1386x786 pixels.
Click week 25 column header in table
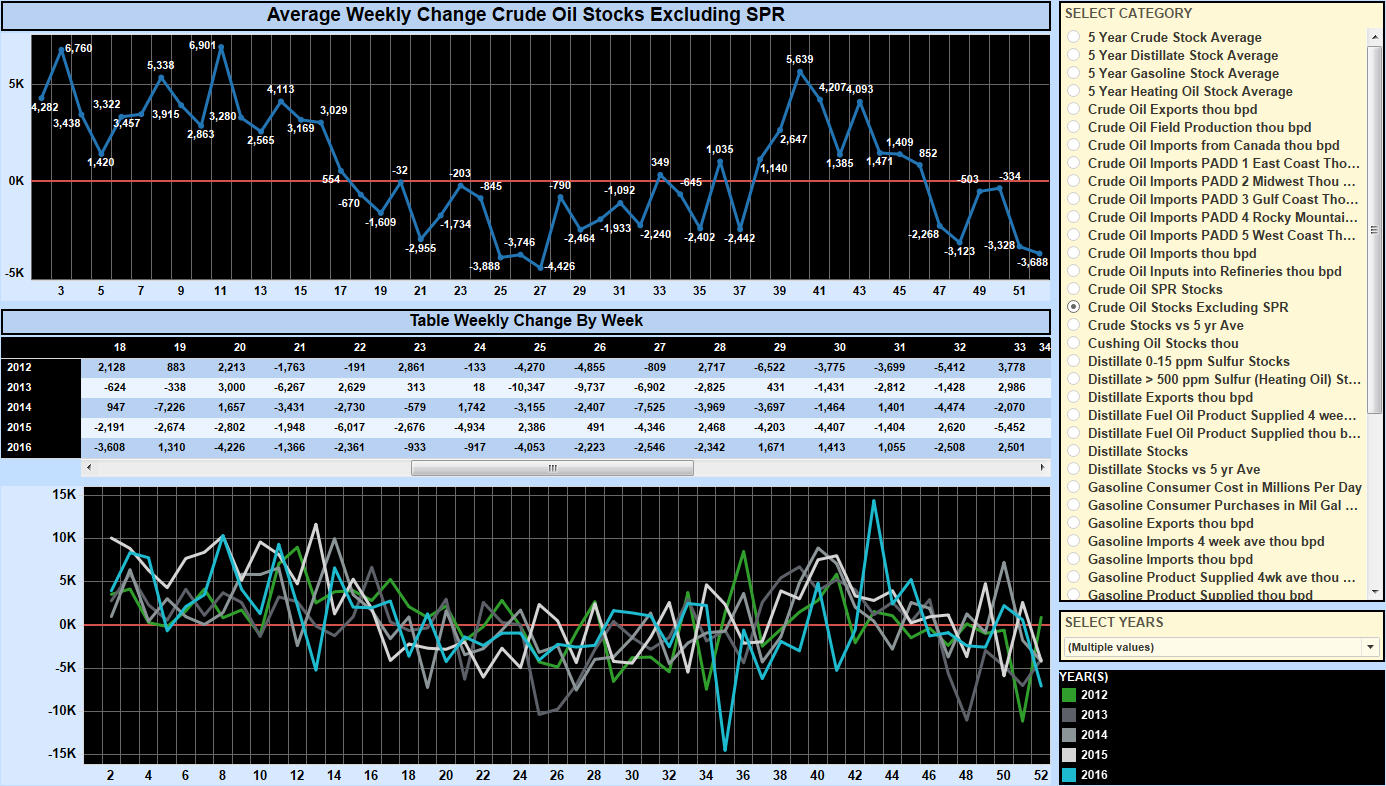(x=539, y=347)
